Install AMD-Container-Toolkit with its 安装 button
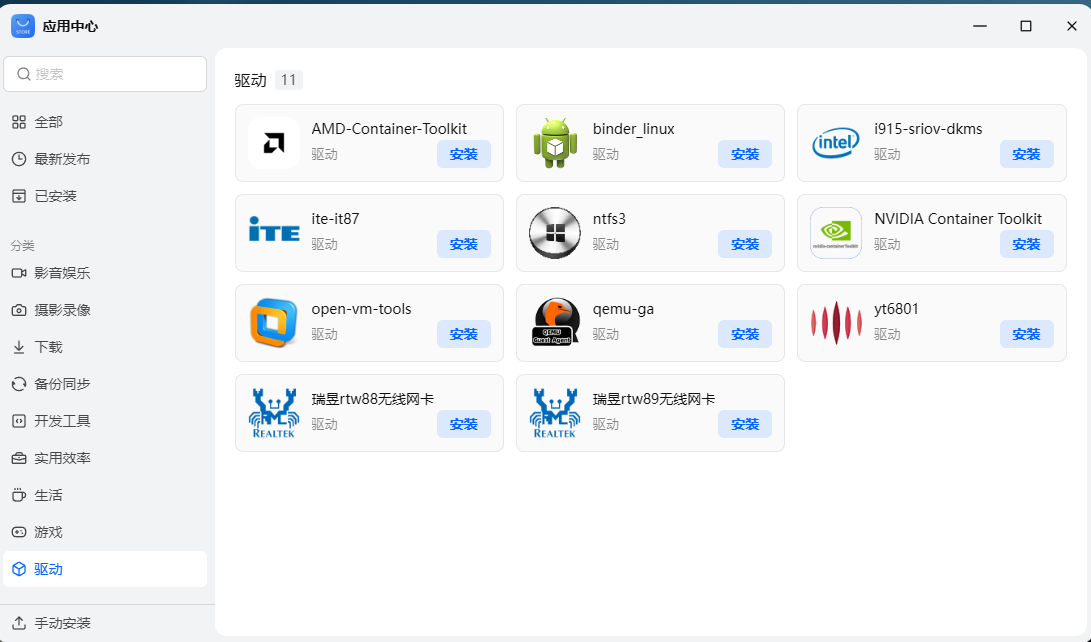1091x642 pixels. [x=463, y=154]
